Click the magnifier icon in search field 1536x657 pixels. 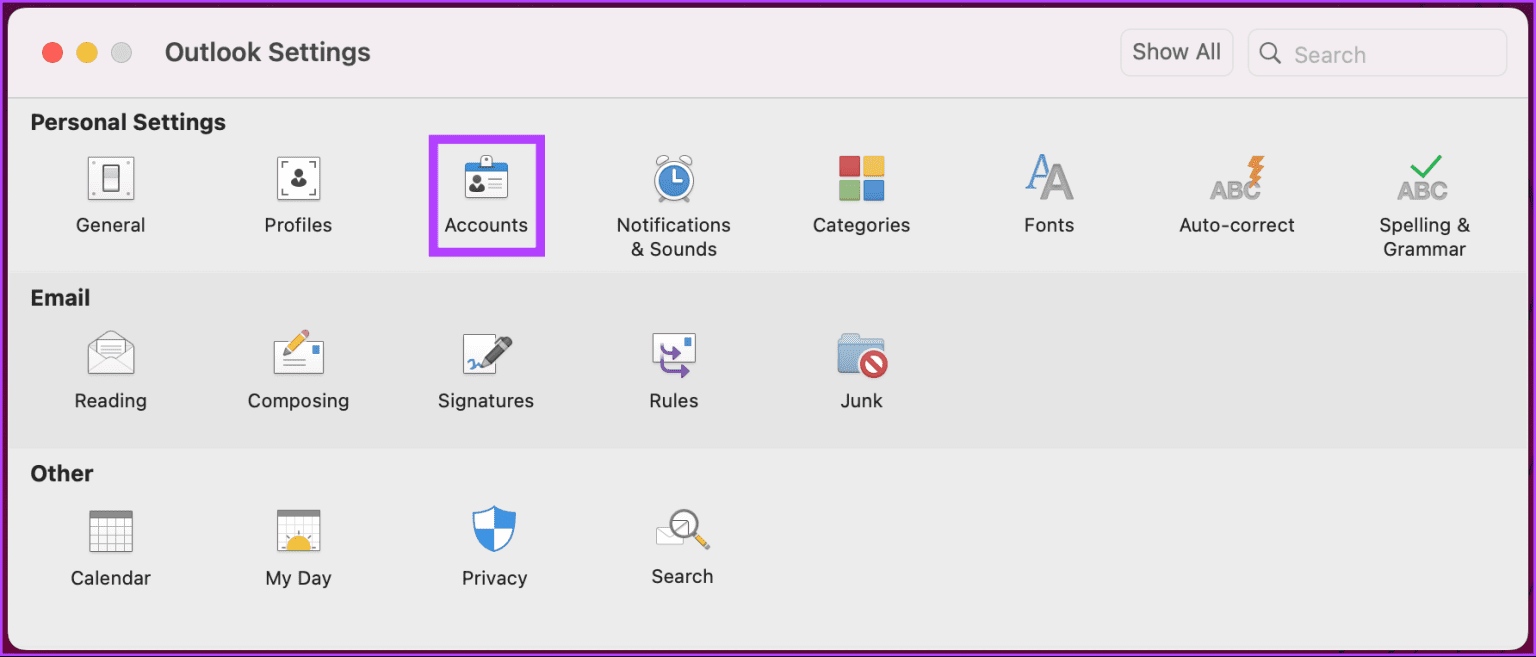(1270, 53)
